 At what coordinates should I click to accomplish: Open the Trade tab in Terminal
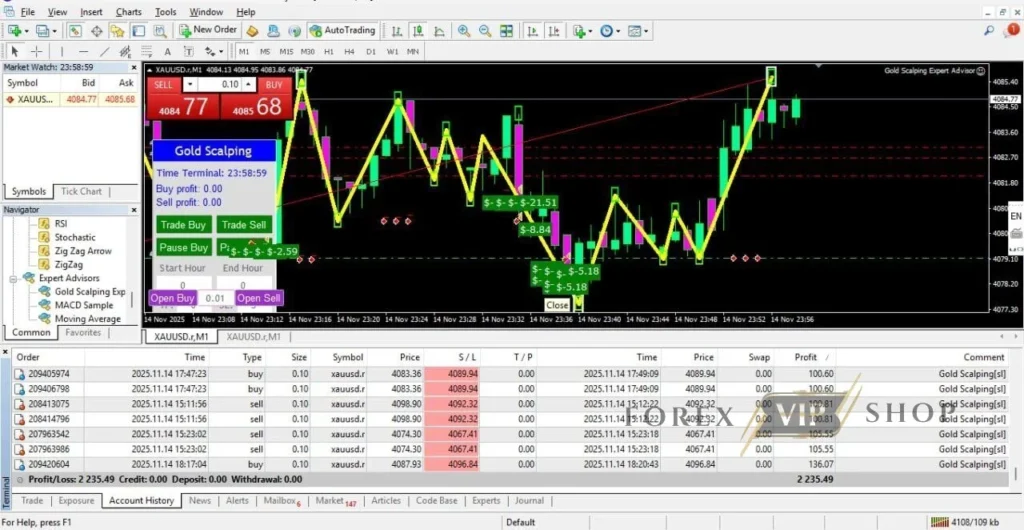click(32, 501)
